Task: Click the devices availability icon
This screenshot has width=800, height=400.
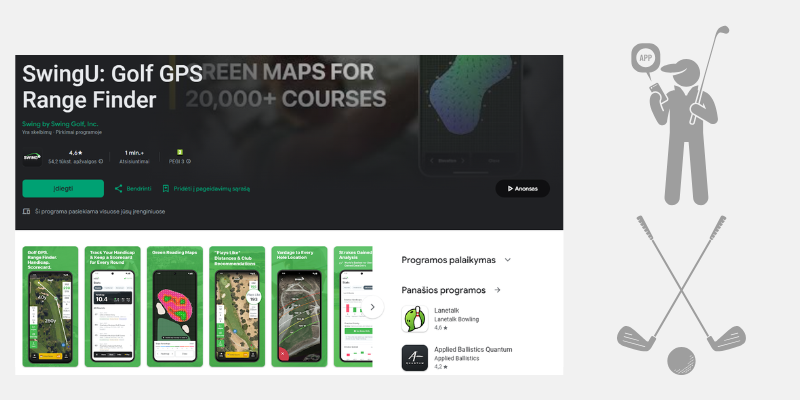Action: [27, 211]
